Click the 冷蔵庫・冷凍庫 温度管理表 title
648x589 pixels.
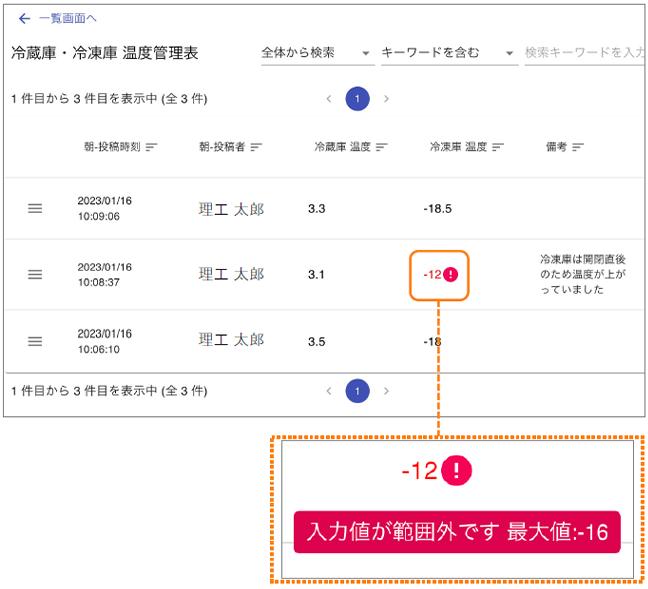click(x=105, y=53)
